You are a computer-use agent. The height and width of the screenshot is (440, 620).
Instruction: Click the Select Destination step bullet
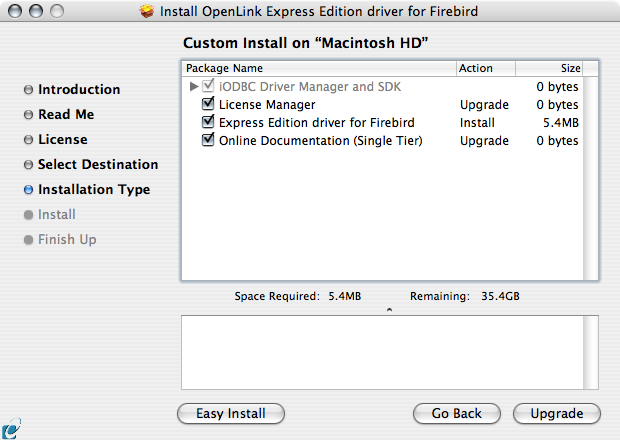pyautogui.click(x=28, y=165)
